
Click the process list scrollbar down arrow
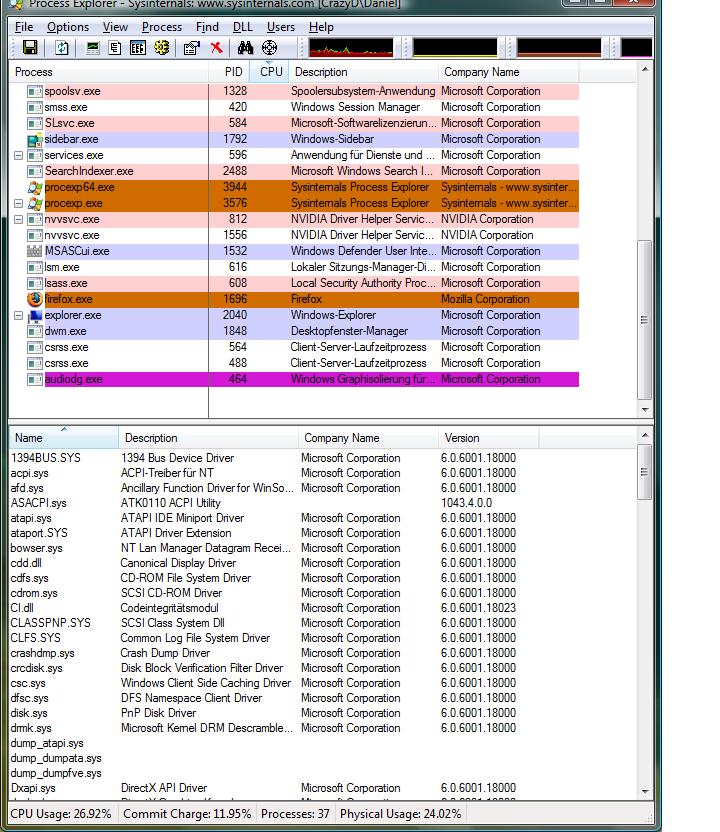[645, 410]
